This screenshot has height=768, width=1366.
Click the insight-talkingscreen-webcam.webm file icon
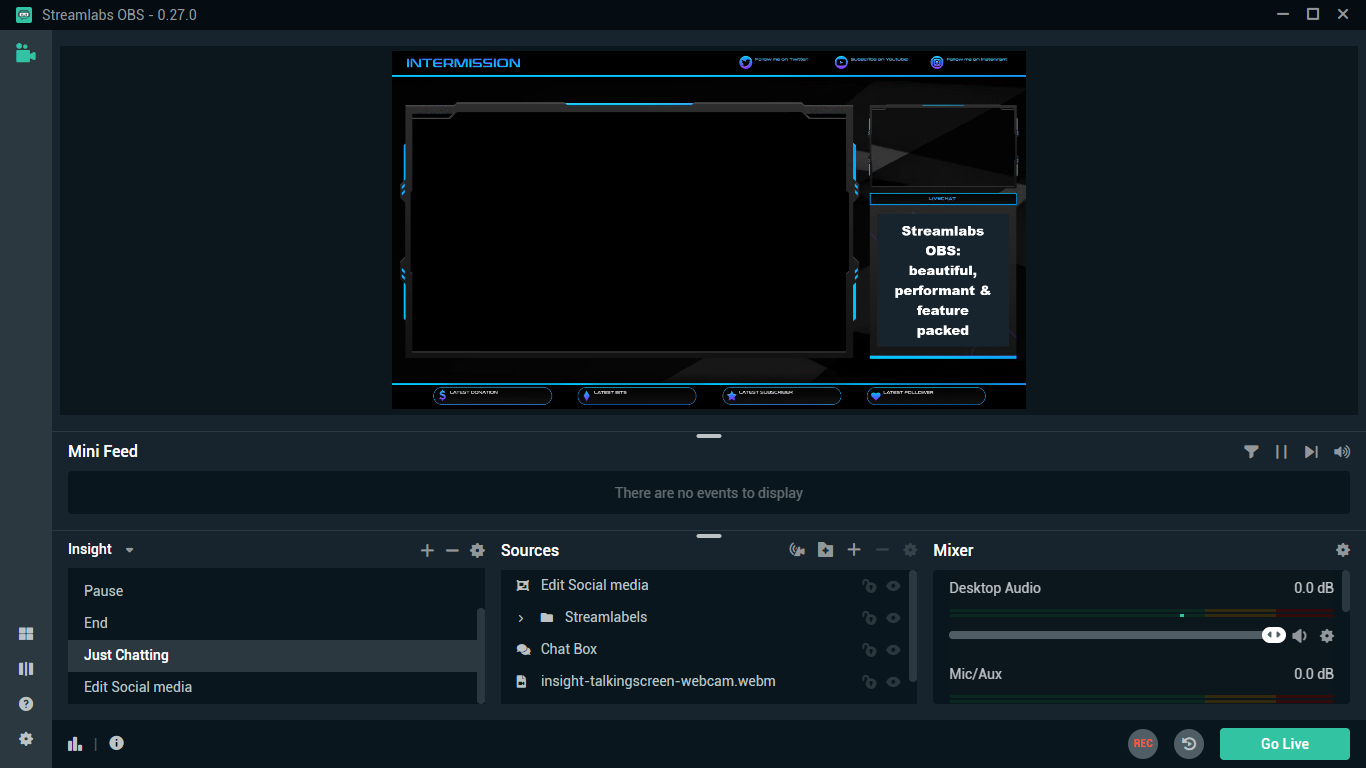(521, 681)
